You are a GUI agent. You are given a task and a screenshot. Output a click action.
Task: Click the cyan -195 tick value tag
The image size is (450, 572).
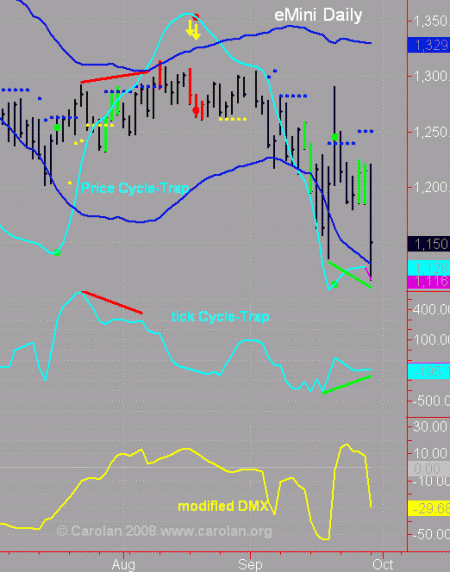[429, 371]
